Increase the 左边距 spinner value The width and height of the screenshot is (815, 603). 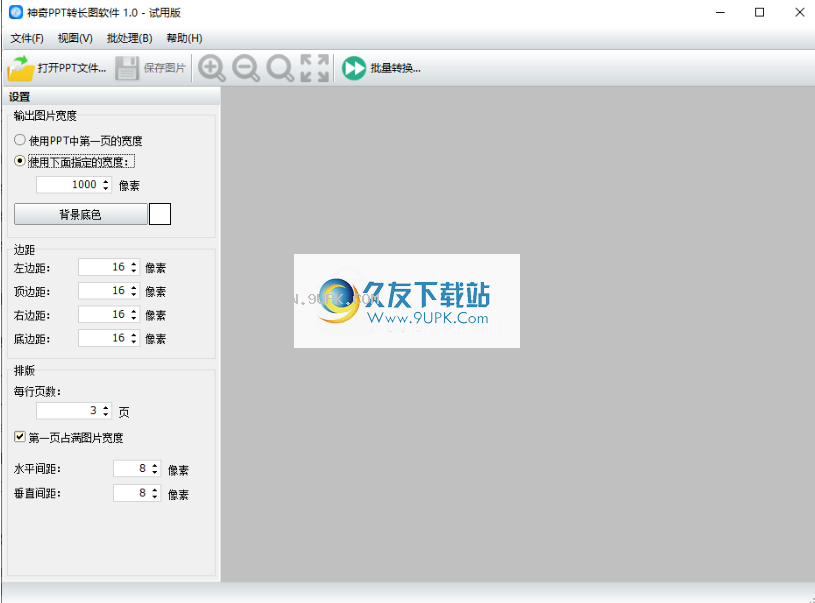coord(134,264)
